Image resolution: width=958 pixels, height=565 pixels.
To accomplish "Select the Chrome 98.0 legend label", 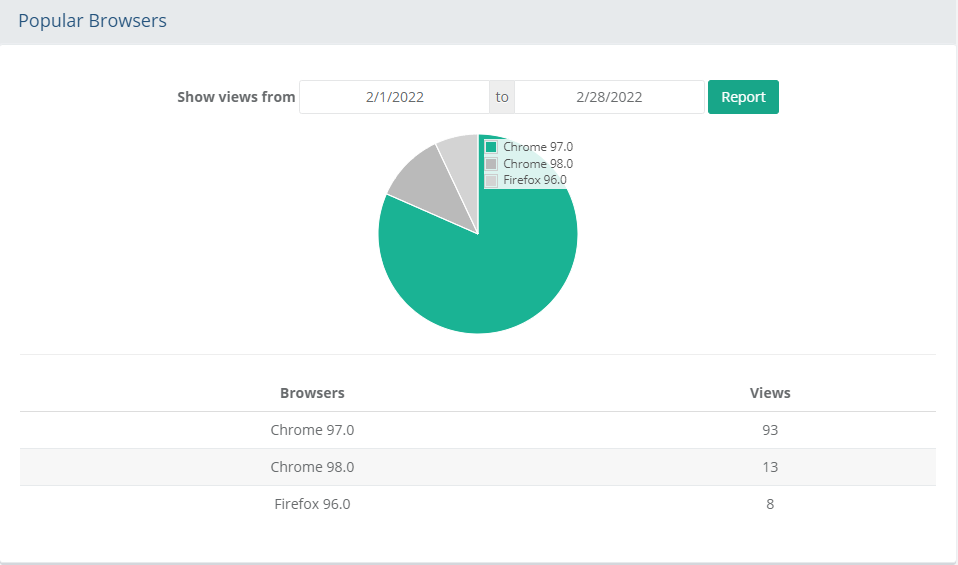I will coord(538,164).
